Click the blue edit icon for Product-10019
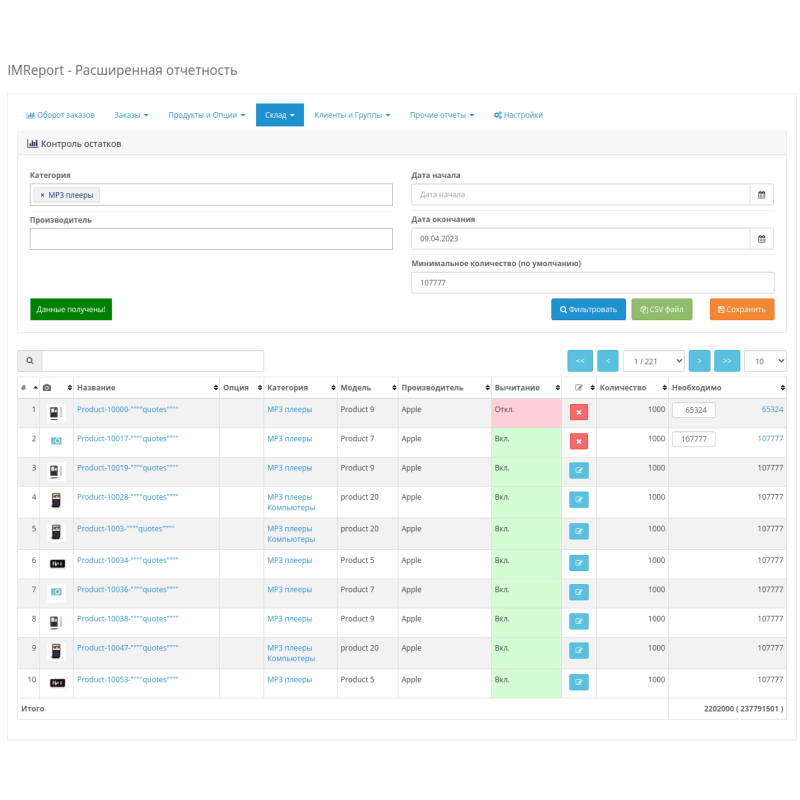The image size is (800, 800). point(578,470)
